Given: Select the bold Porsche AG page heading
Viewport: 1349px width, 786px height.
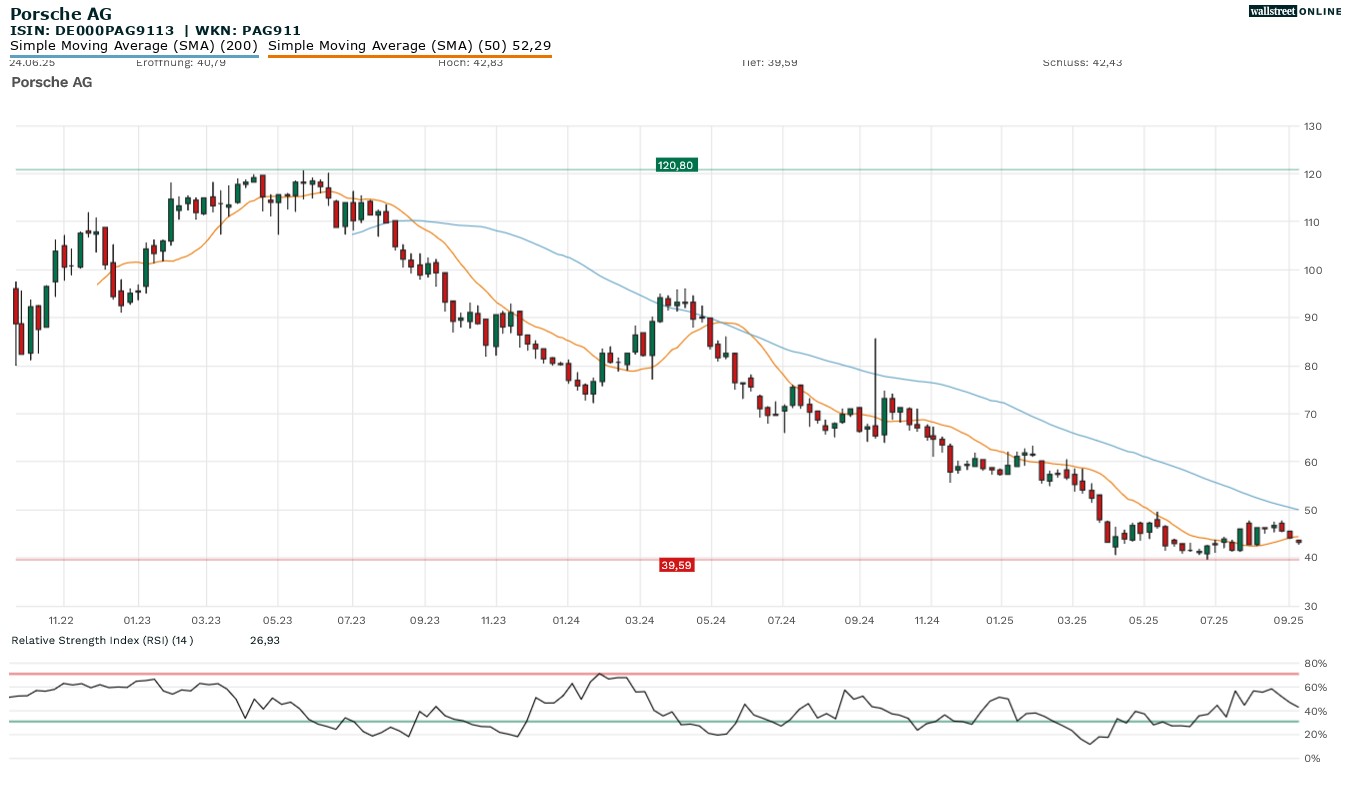Looking at the screenshot, I should click(61, 14).
